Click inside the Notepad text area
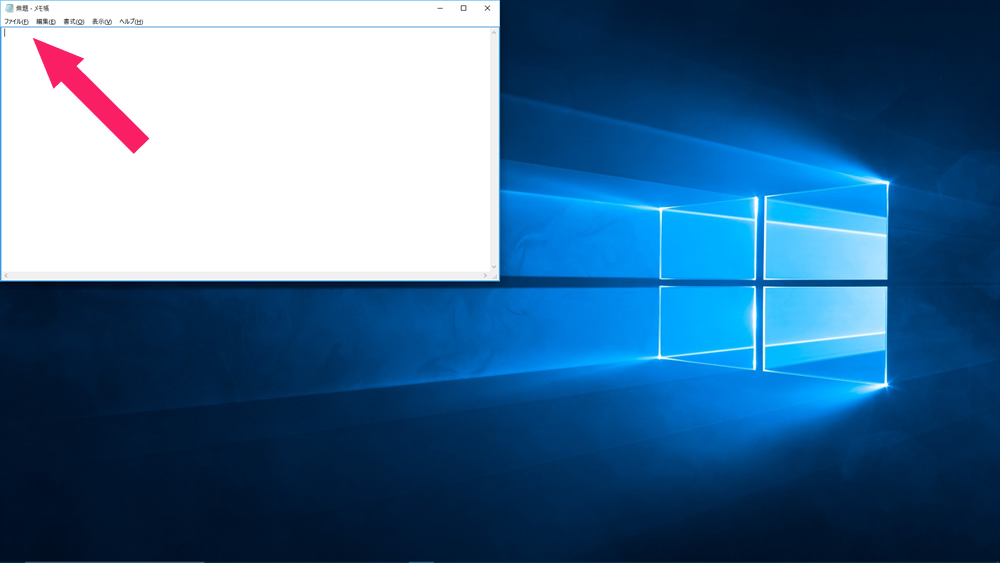The height and width of the screenshot is (563, 1000). tap(246, 150)
